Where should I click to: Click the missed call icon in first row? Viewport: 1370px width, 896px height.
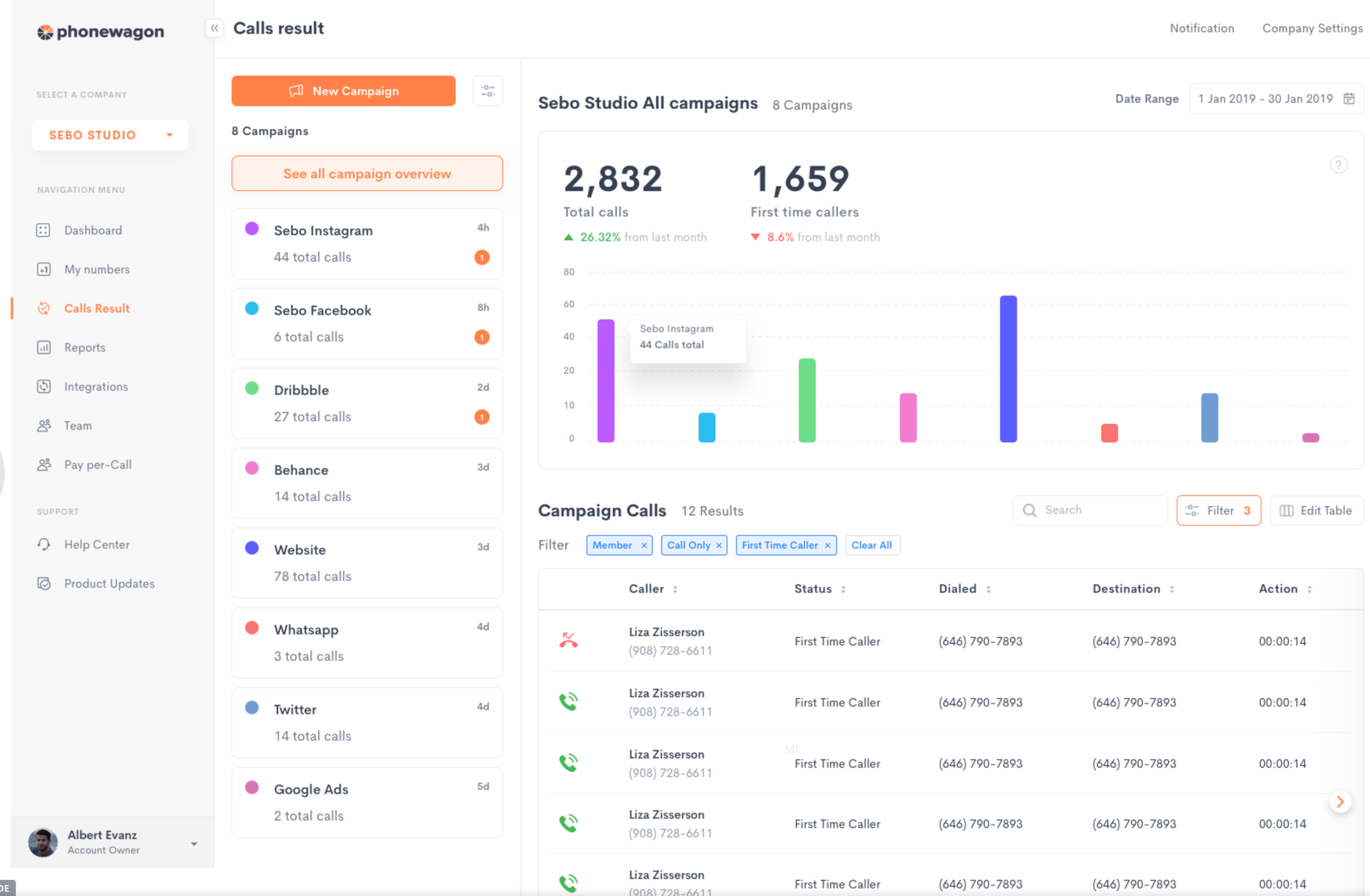tap(568, 640)
